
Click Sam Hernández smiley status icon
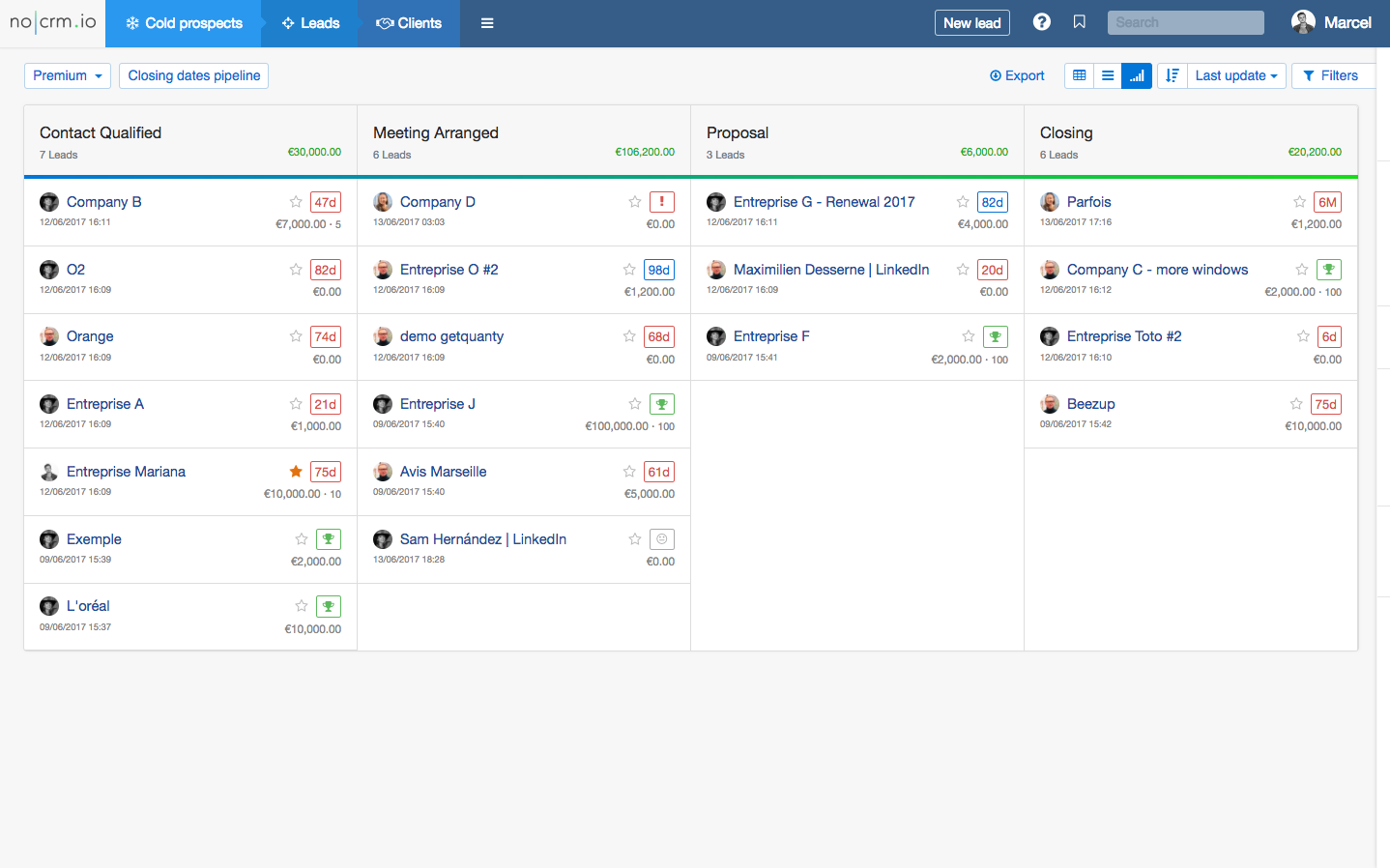tap(662, 539)
